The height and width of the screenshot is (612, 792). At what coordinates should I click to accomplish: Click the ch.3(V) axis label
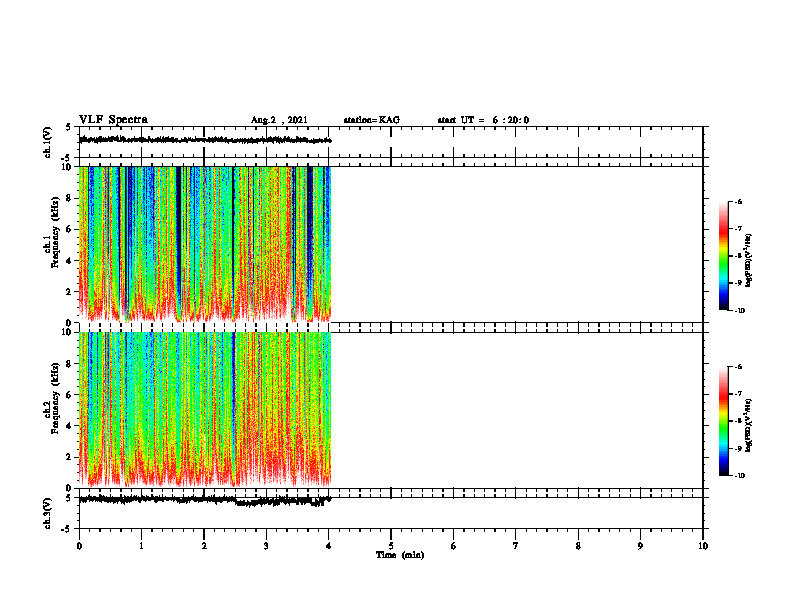tap(47, 513)
